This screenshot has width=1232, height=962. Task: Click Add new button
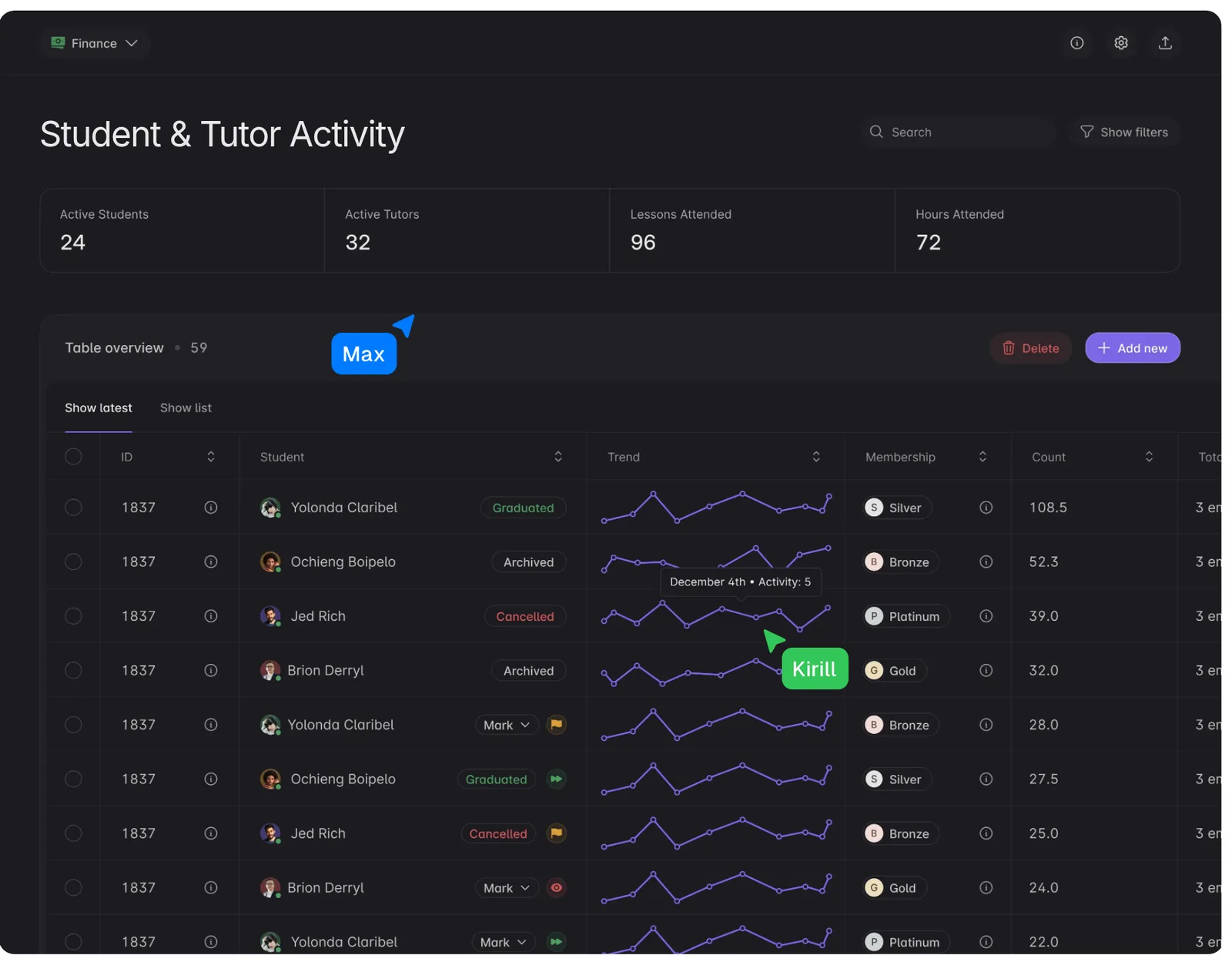(1133, 348)
